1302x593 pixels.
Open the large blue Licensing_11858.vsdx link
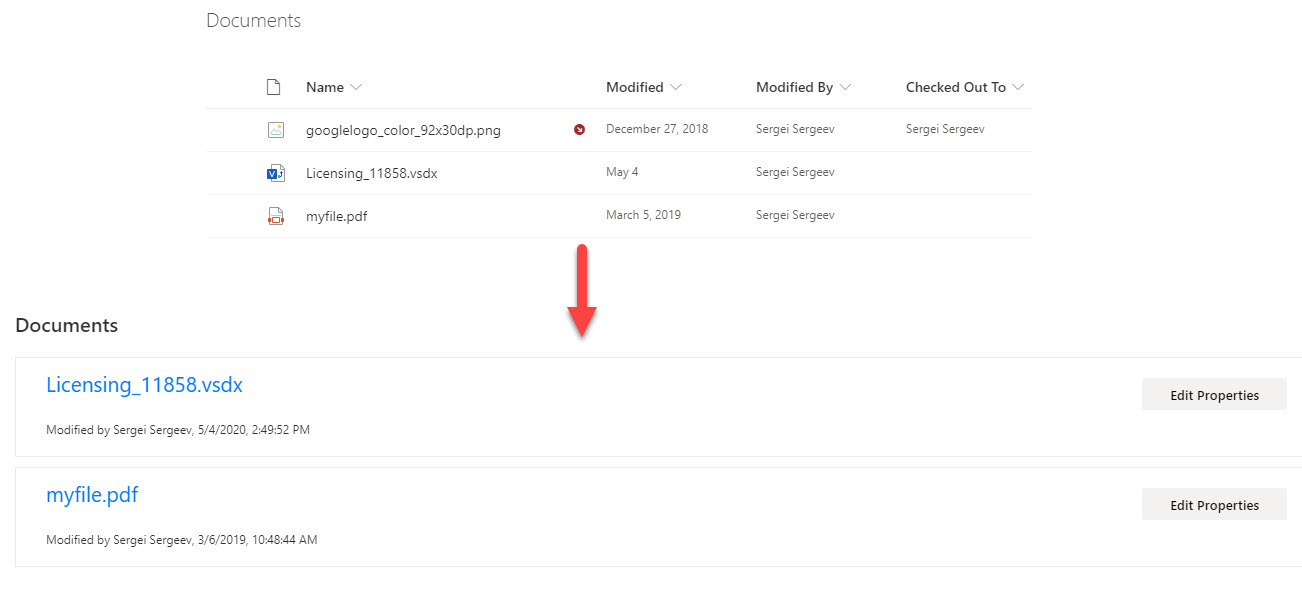pyautogui.click(x=144, y=385)
